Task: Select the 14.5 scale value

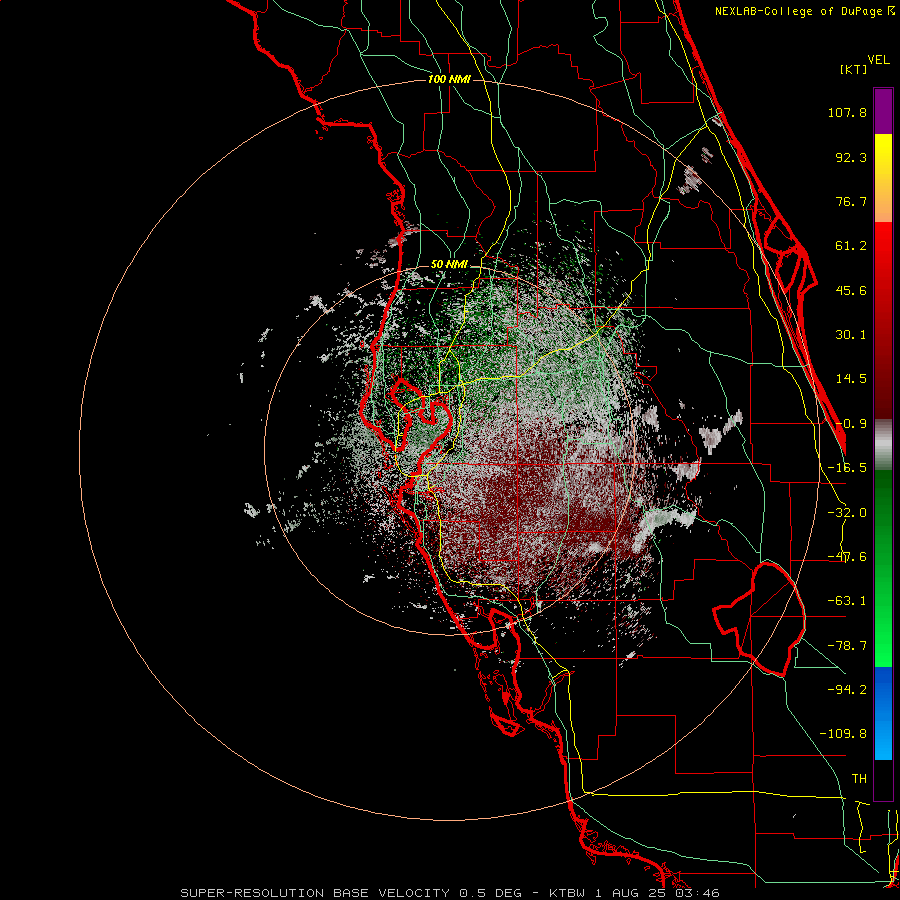Action: coord(851,379)
